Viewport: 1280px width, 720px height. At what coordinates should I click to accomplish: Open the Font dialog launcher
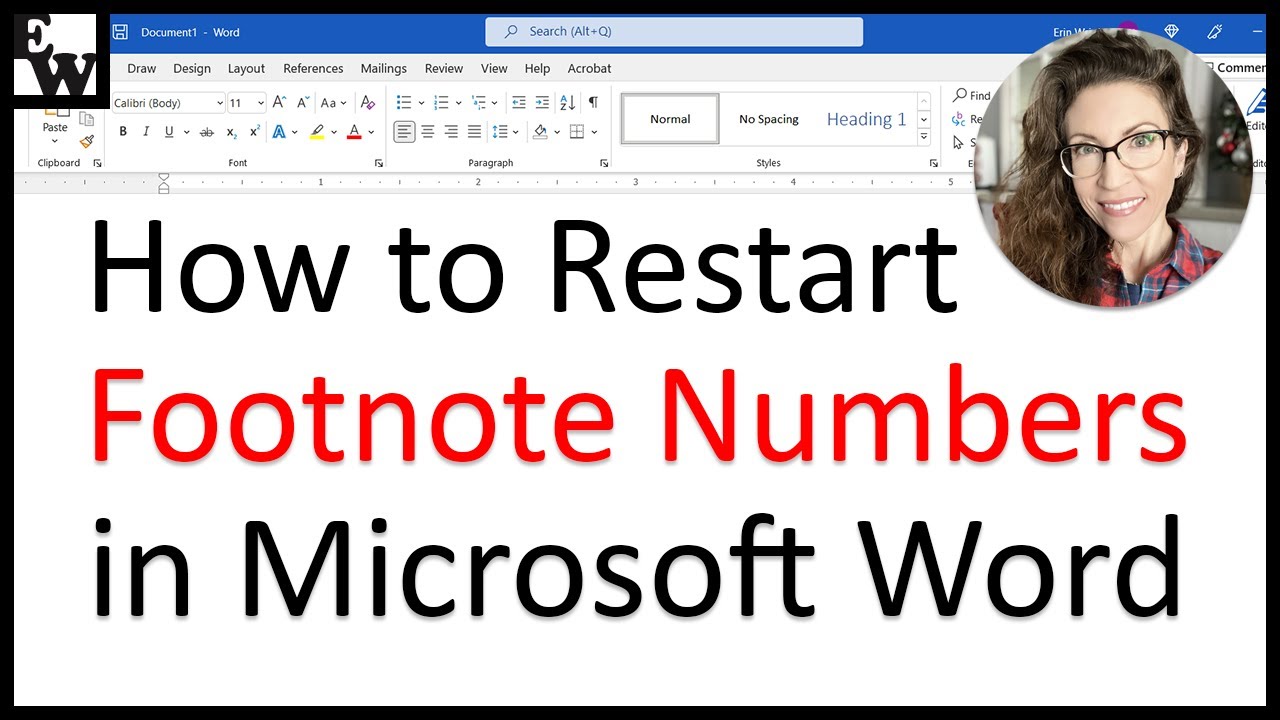[x=379, y=163]
